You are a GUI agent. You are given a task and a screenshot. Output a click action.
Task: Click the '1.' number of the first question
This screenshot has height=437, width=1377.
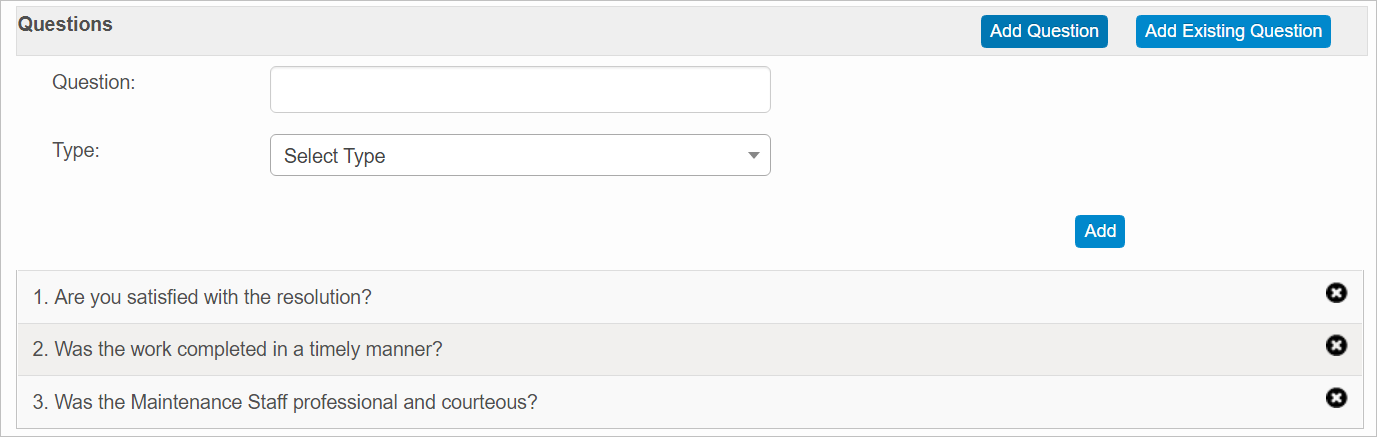(40, 297)
